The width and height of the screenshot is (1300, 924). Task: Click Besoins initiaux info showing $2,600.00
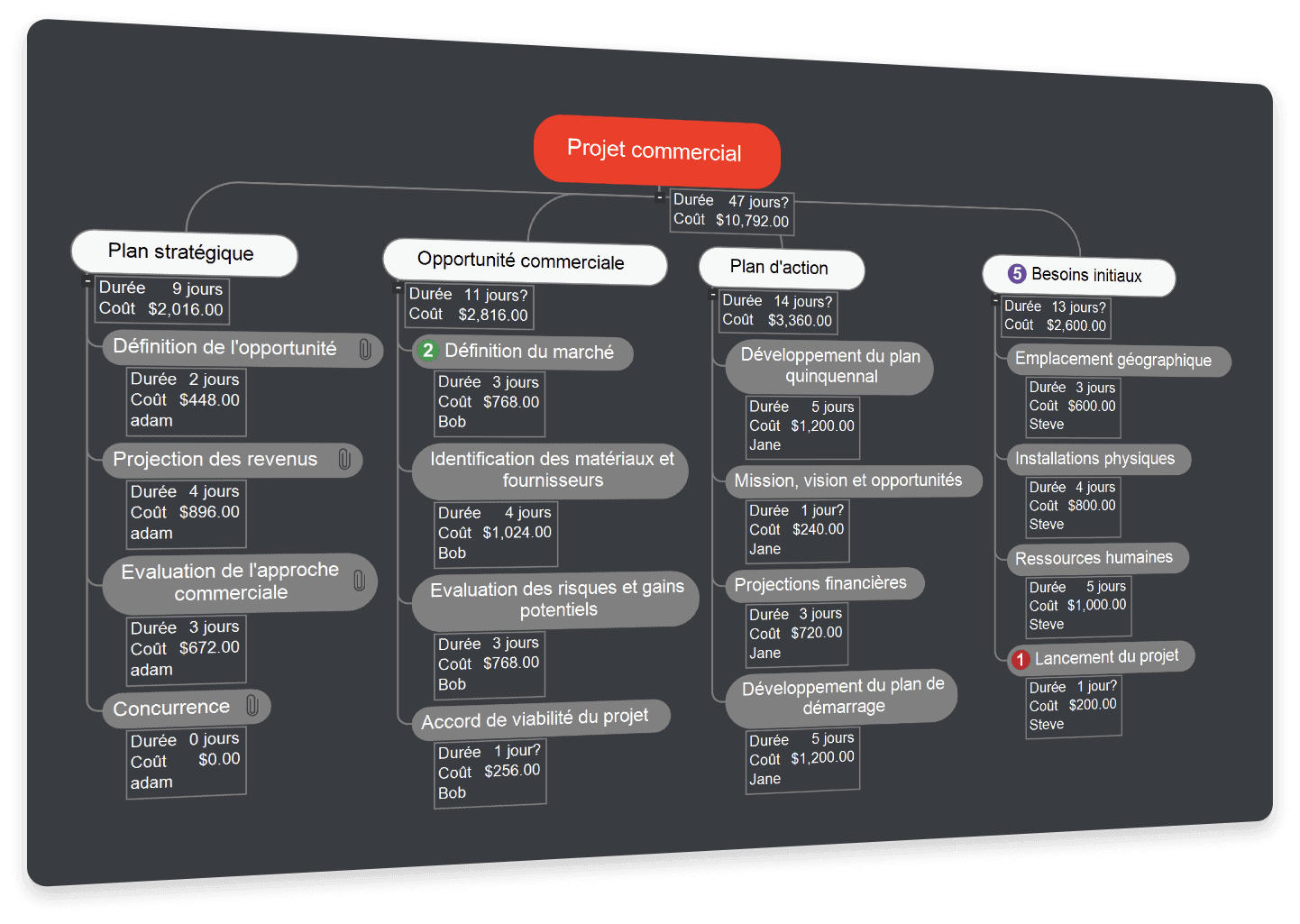[x=1056, y=317]
